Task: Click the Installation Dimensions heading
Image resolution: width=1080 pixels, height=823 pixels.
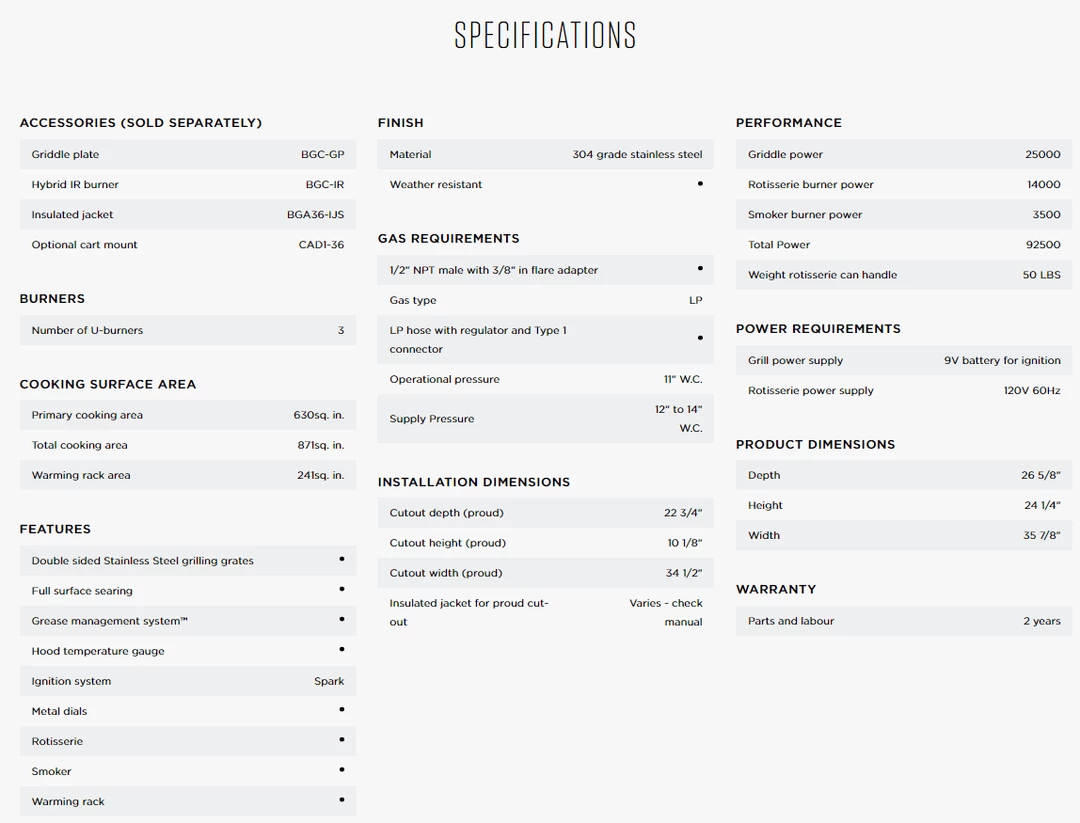Action: coord(474,482)
